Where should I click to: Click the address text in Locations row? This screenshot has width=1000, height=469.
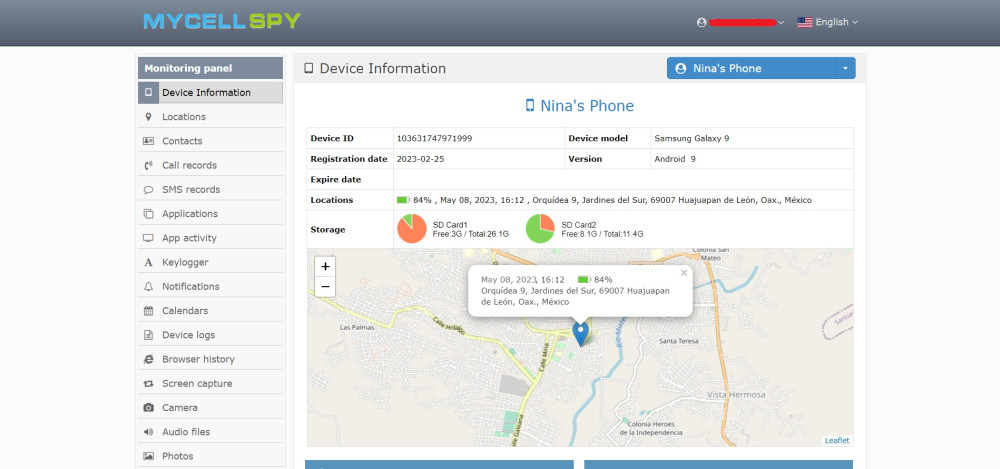(x=672, y=200)
